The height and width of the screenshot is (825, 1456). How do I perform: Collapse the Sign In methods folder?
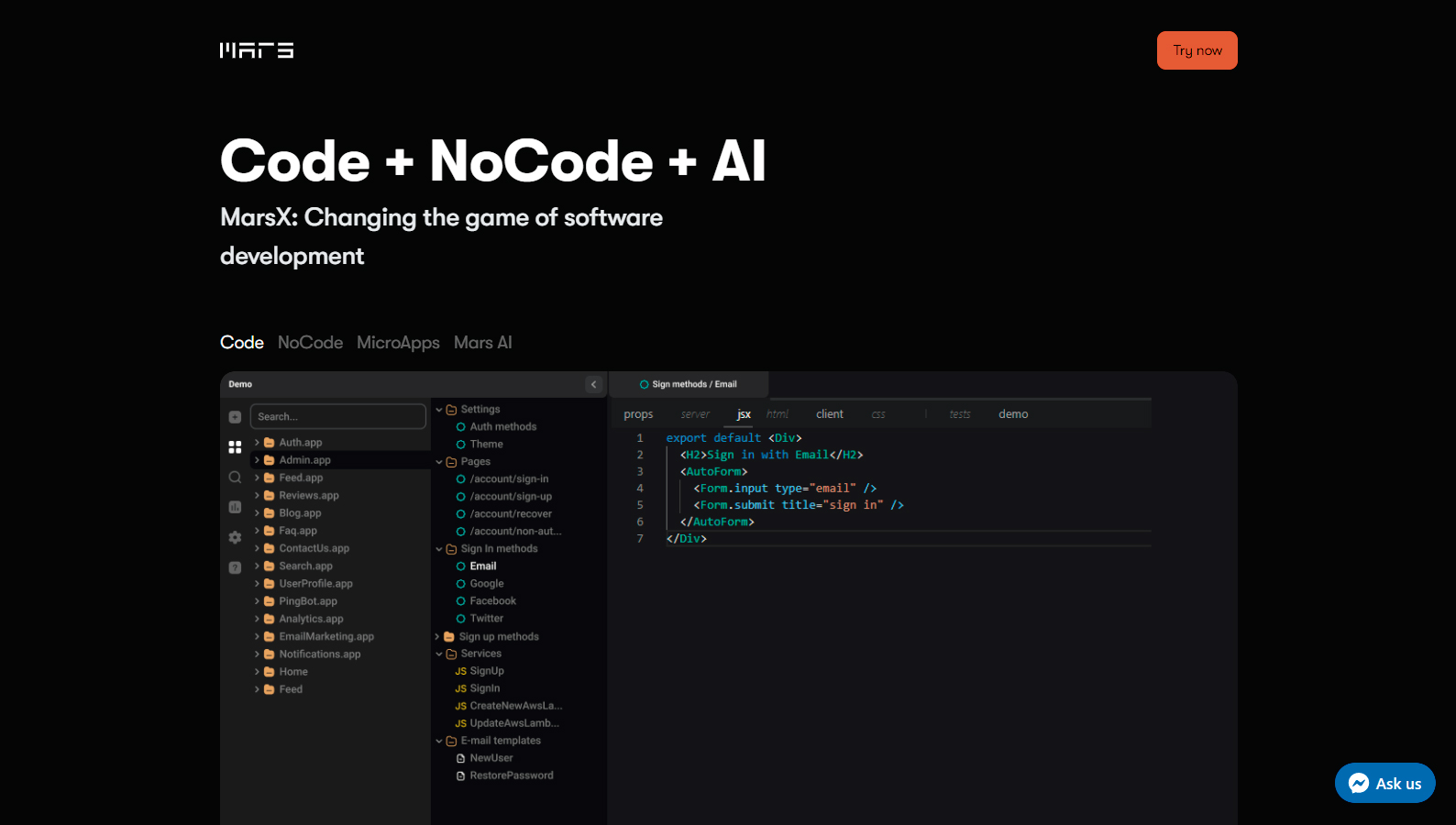(439, 549)
